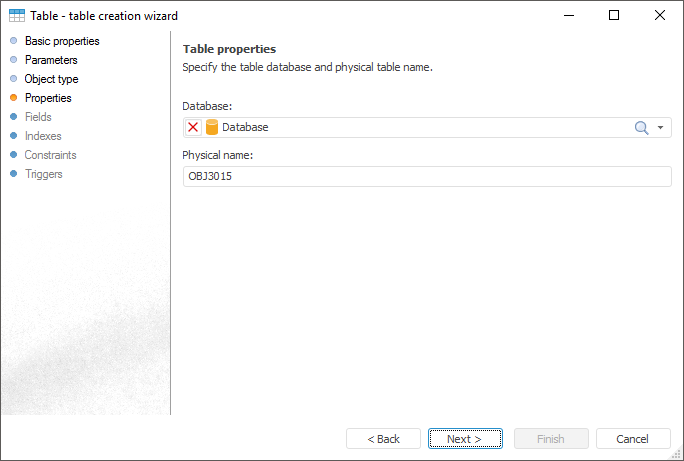Go to the Parameters wizard step
This screenshot has width=684, height=461.
(x=51, y=60)
